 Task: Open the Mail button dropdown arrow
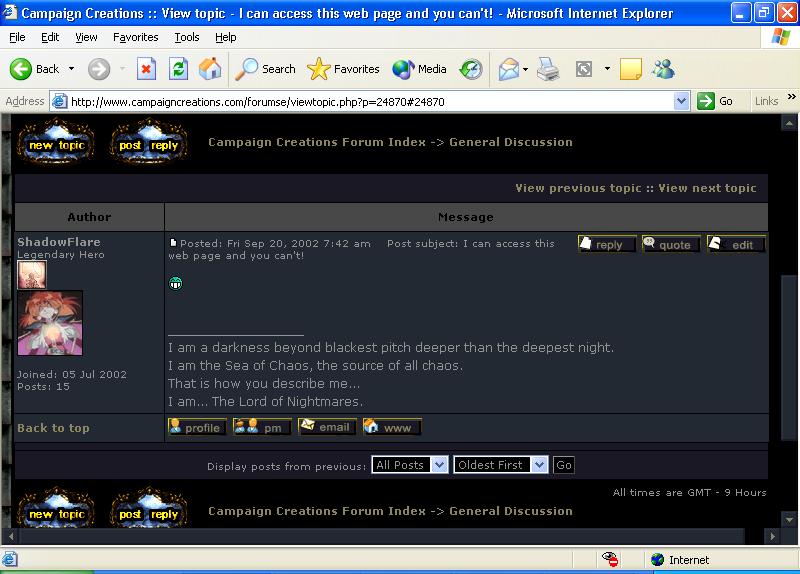pos(526,69)
